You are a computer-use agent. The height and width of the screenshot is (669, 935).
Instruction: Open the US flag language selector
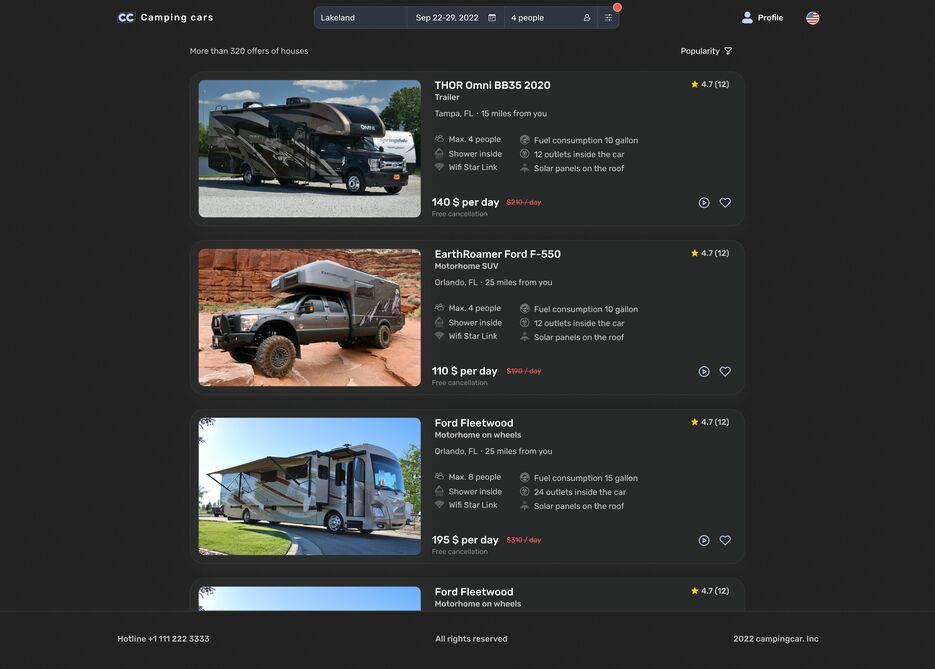point(812,18)
